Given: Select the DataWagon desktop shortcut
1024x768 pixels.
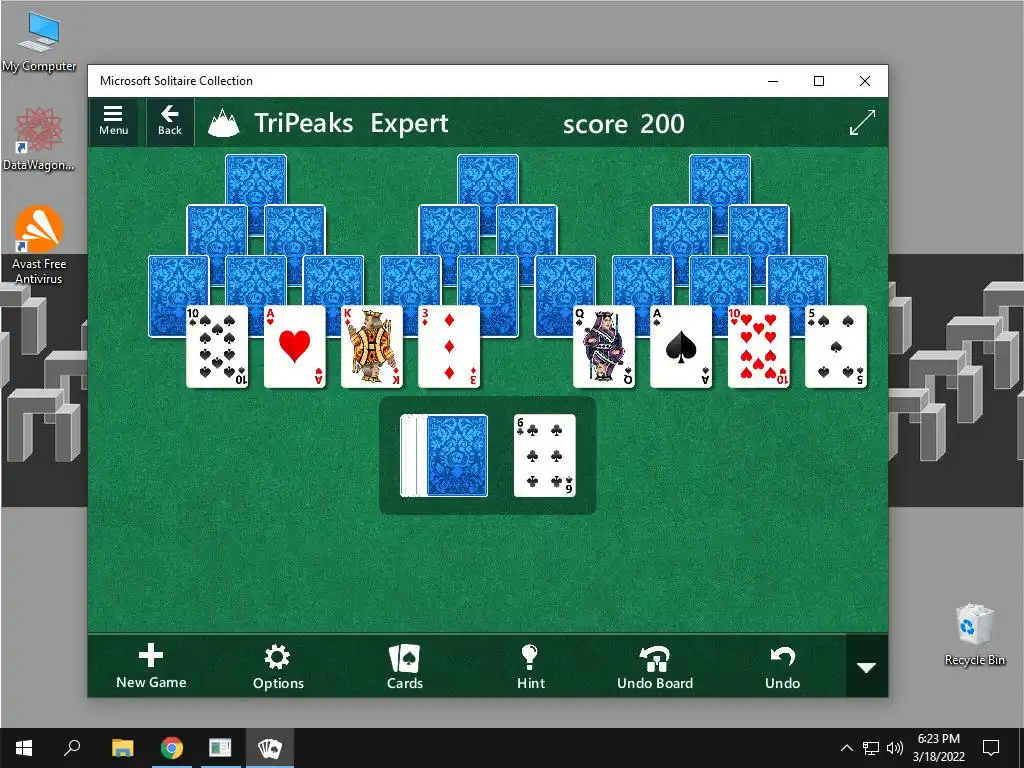Looking at the screenshot, I should coord(39,139).
